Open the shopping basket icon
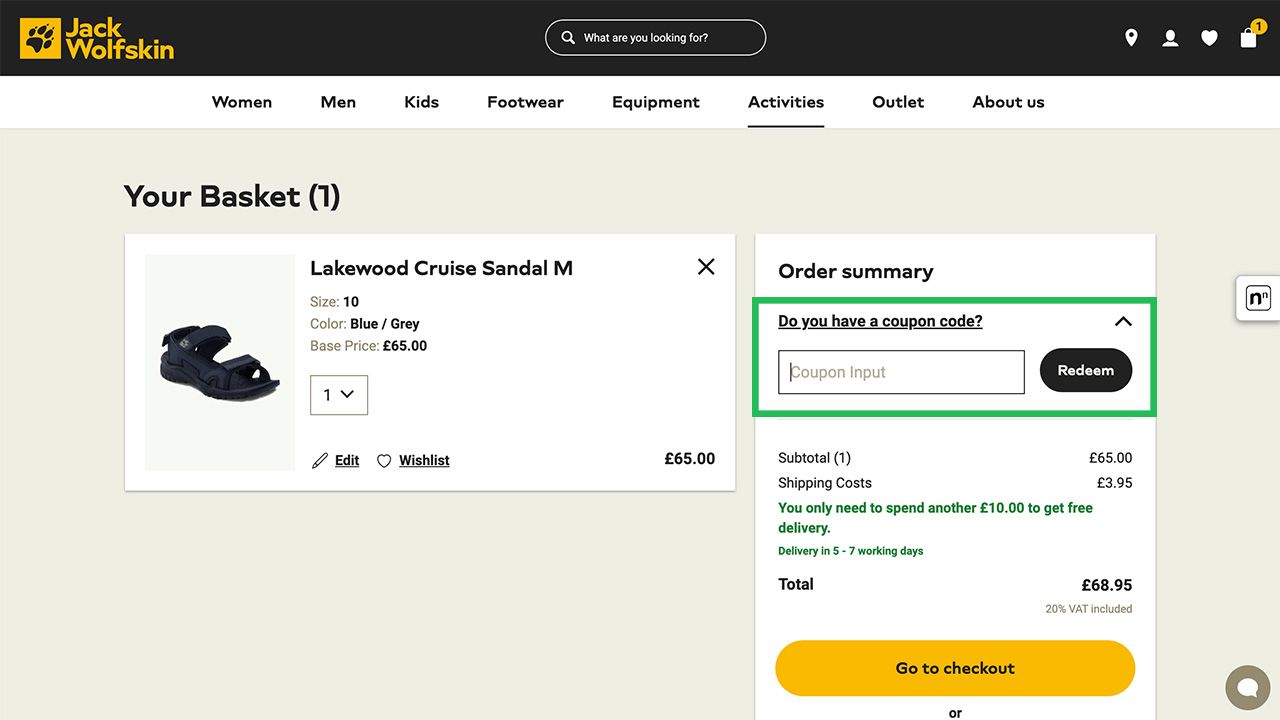The image size is (1280, 720). tap(1249, 38)
